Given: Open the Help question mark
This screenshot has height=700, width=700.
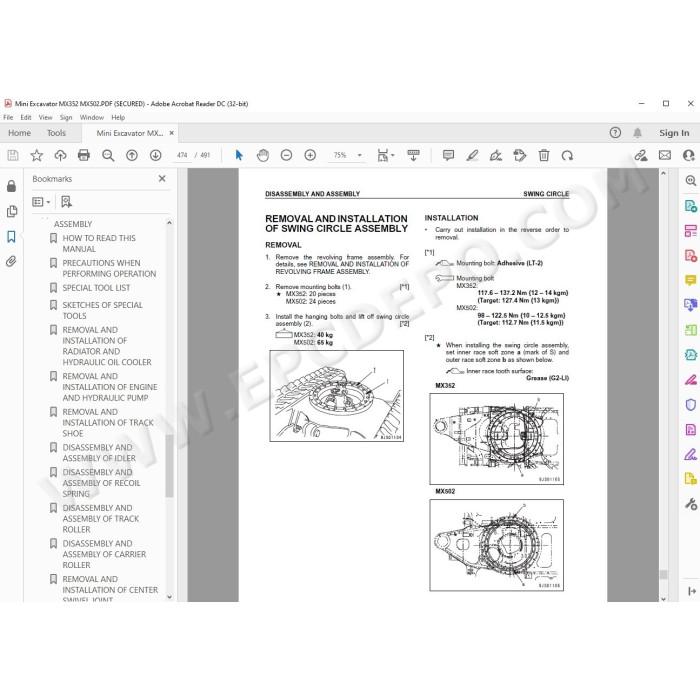Looking at the screenshot, I should (x=615, y=133).
